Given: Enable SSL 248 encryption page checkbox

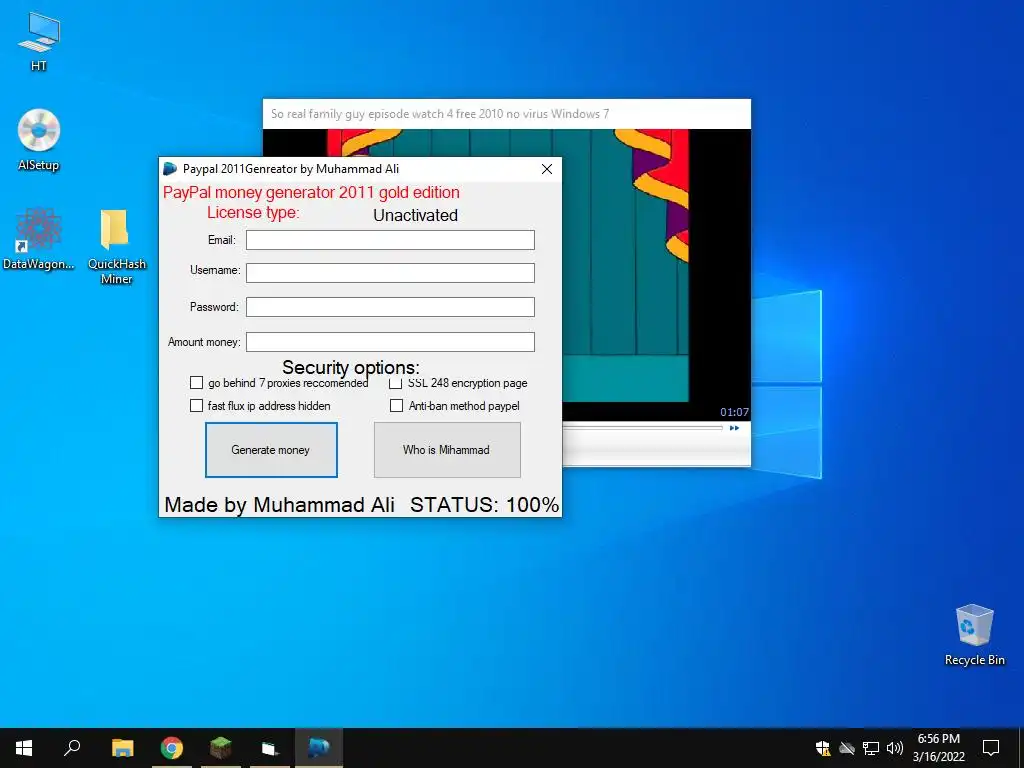Looking at the screenshot, I should pos(396,383).
